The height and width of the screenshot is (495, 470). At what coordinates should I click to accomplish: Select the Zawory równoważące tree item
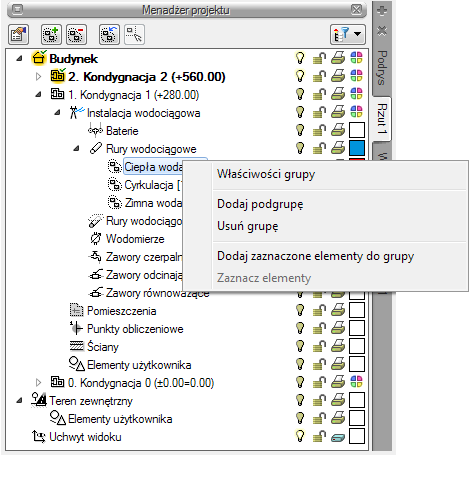click(158, 293)
